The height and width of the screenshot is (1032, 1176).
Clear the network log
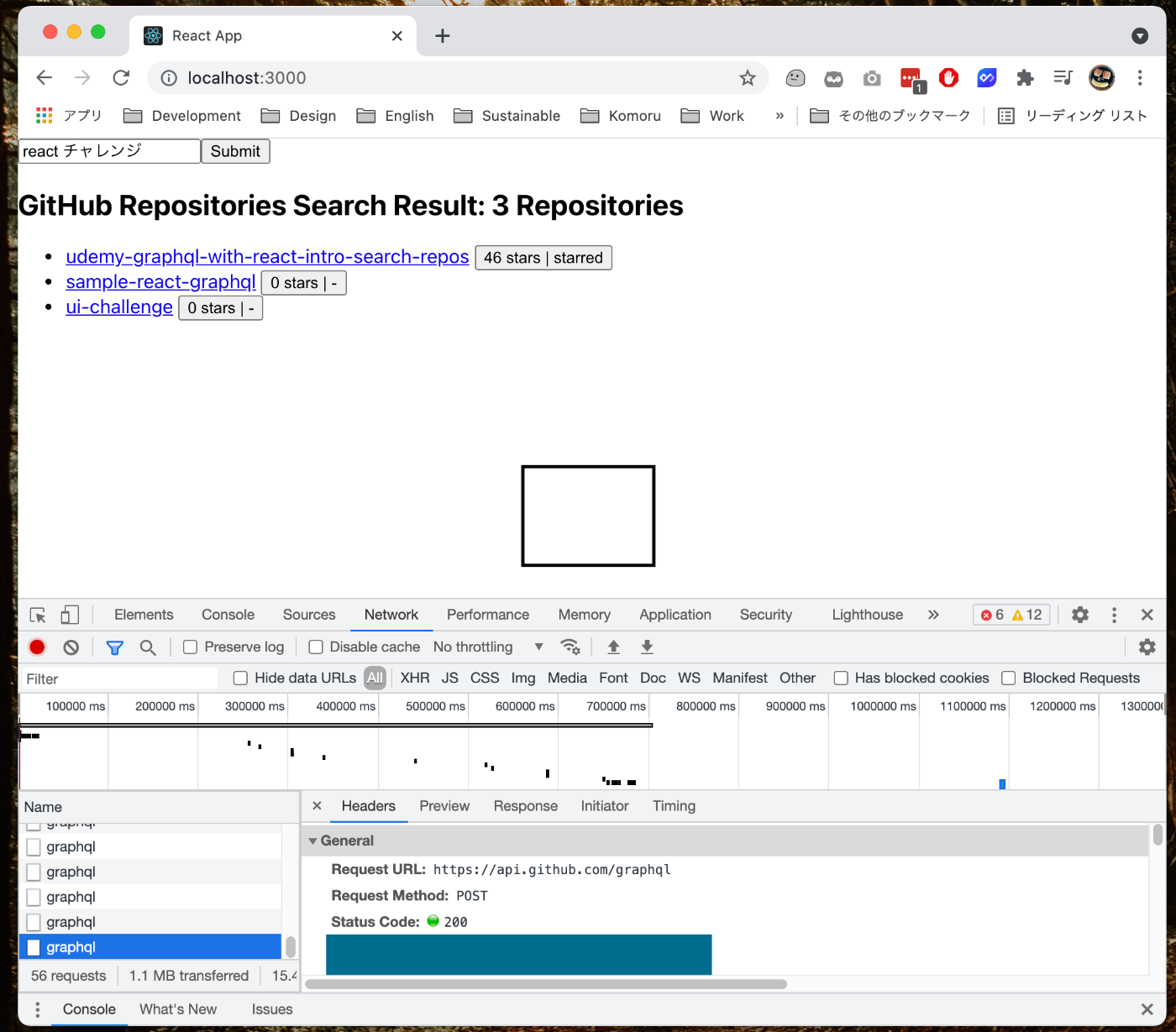point(71,647)
